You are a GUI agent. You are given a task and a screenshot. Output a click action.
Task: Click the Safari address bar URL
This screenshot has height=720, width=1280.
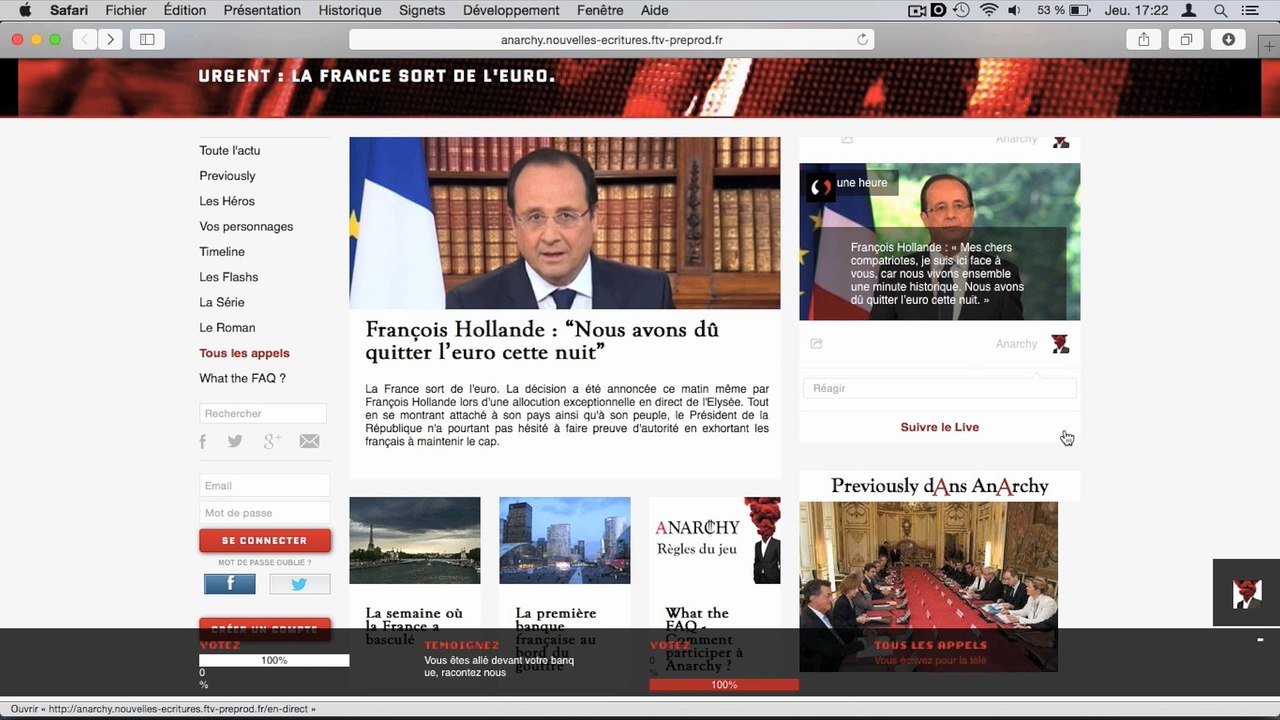612,40
